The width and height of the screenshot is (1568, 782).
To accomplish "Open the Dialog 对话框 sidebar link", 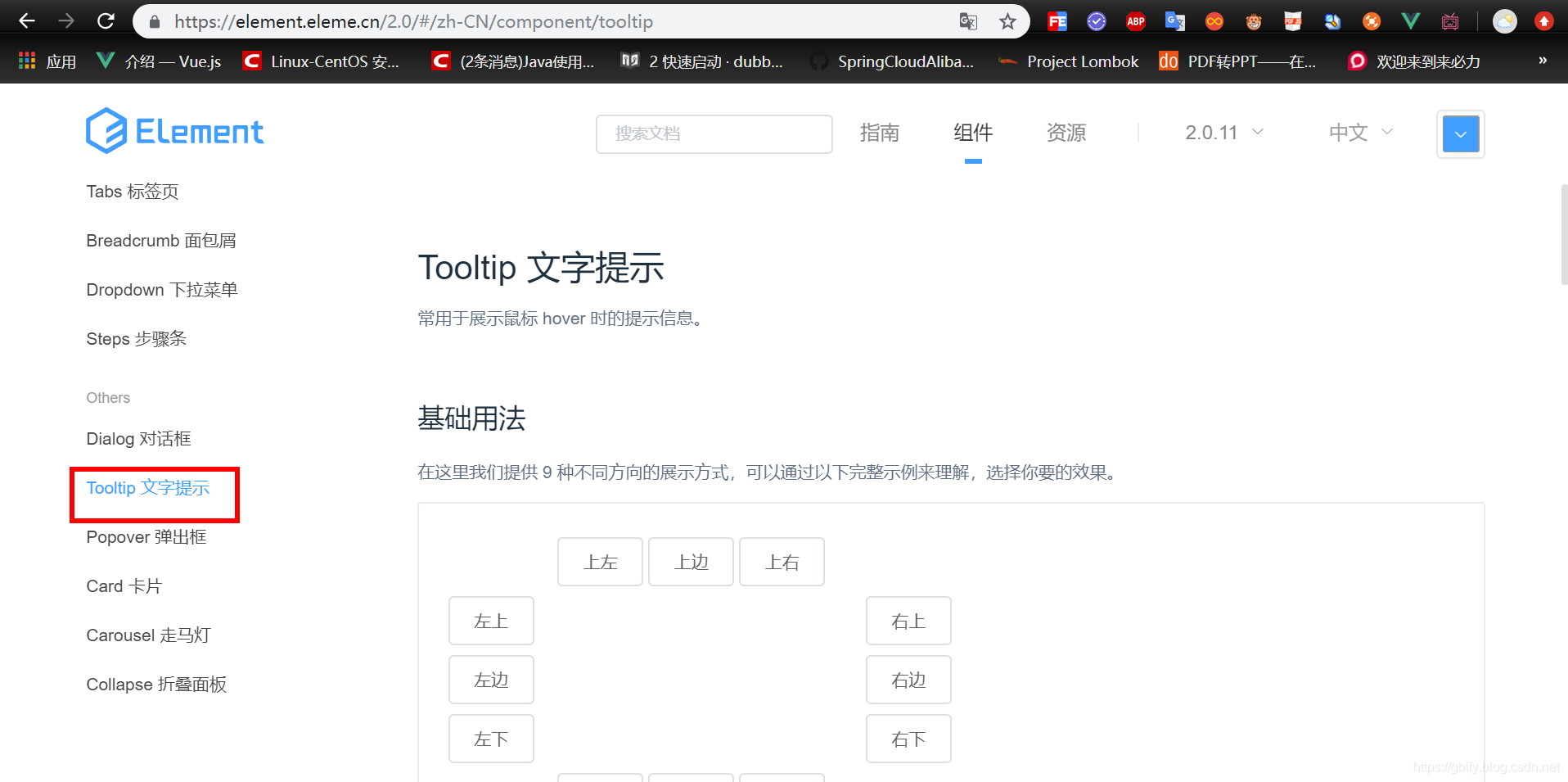I will pyautogui.click(x=138, y=438).
